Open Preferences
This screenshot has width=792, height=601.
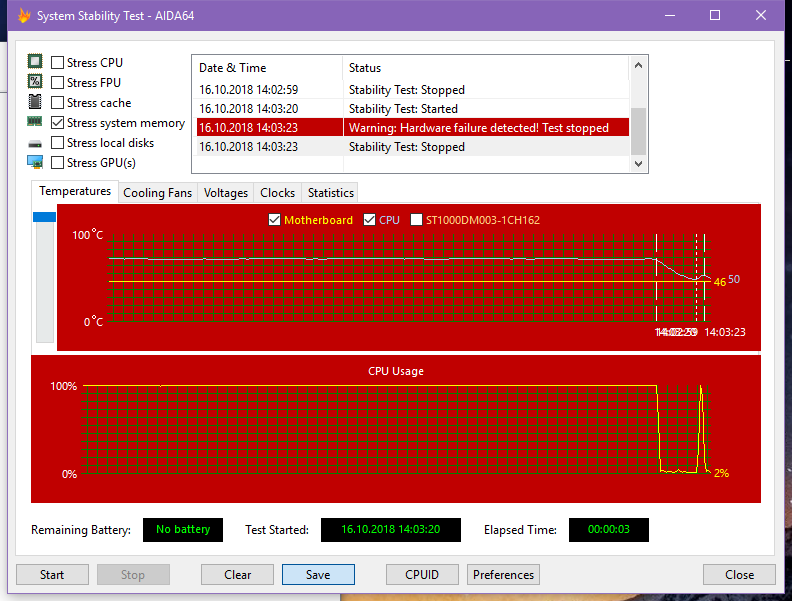pos(503,575)
